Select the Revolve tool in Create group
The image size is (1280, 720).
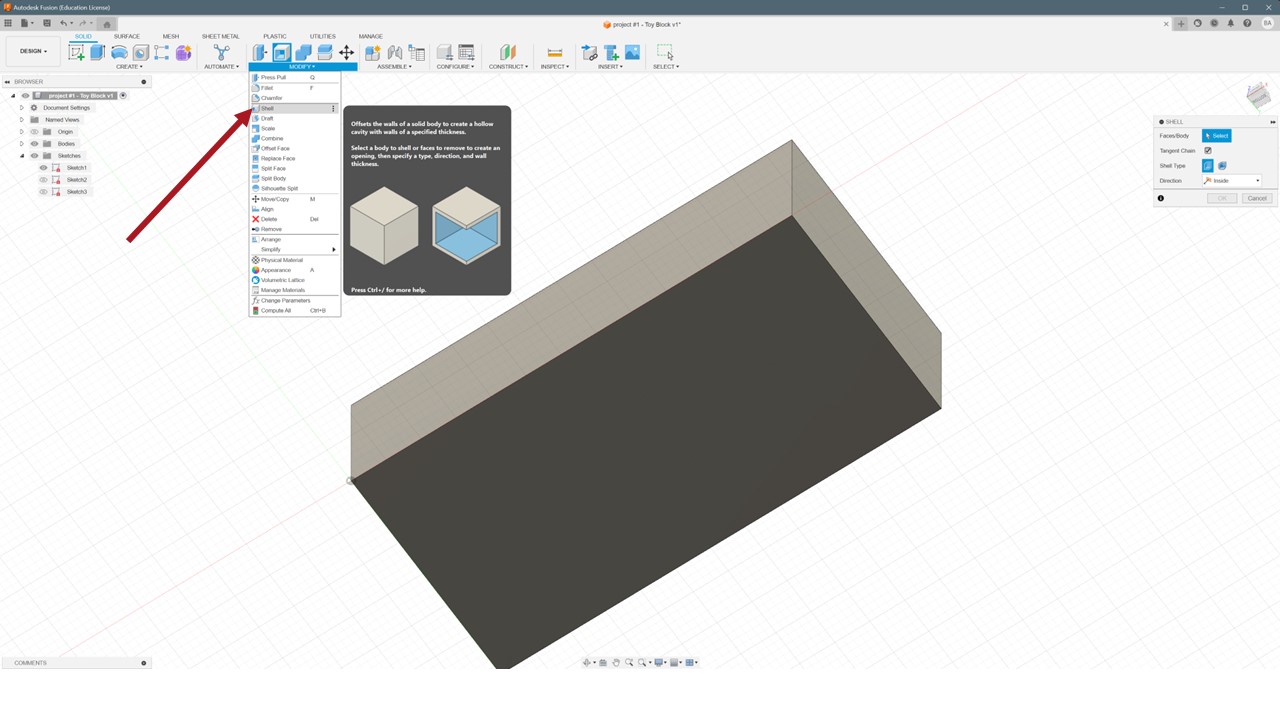[x=119, y=52]
